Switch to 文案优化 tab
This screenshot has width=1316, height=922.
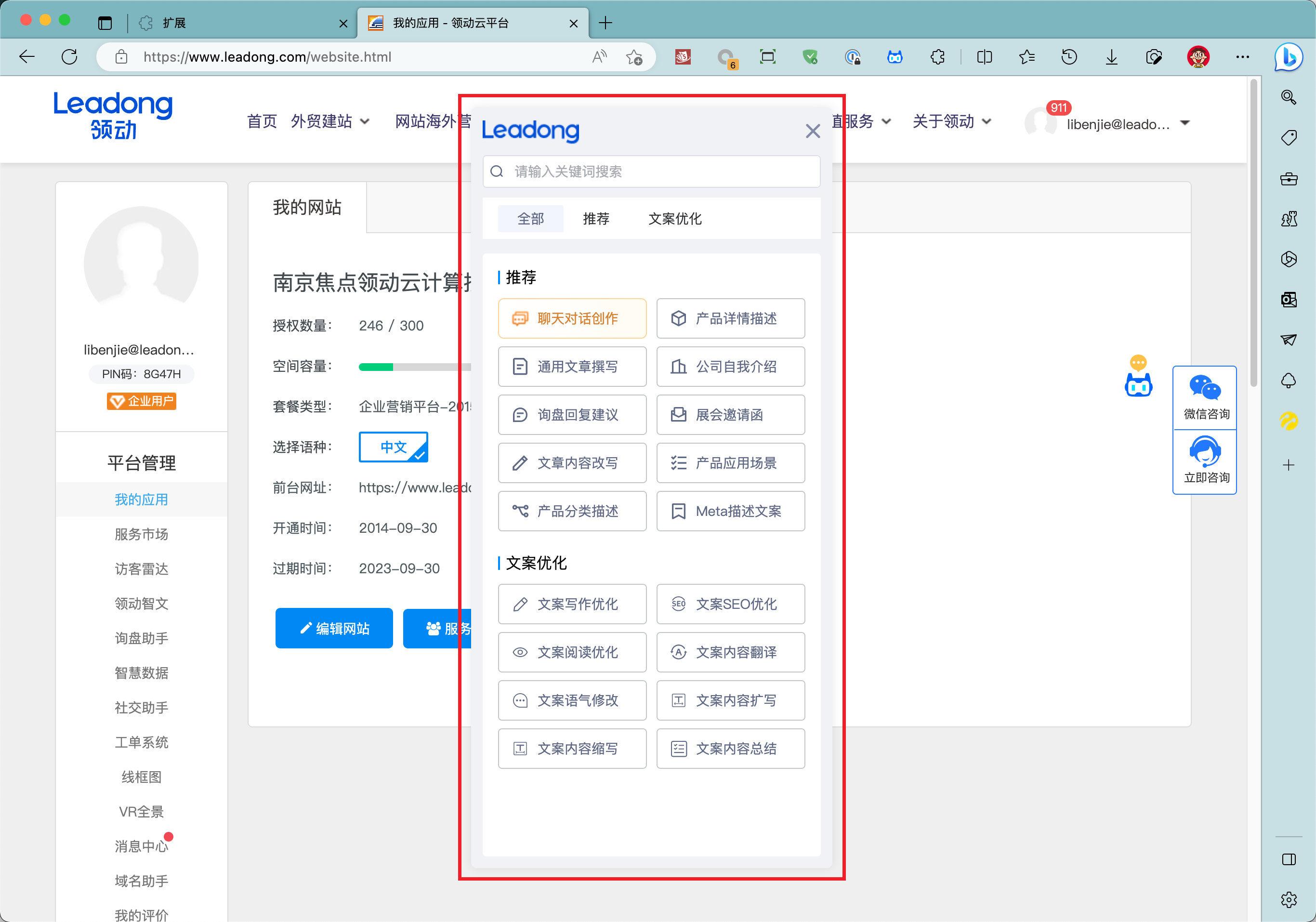(675, 219)
